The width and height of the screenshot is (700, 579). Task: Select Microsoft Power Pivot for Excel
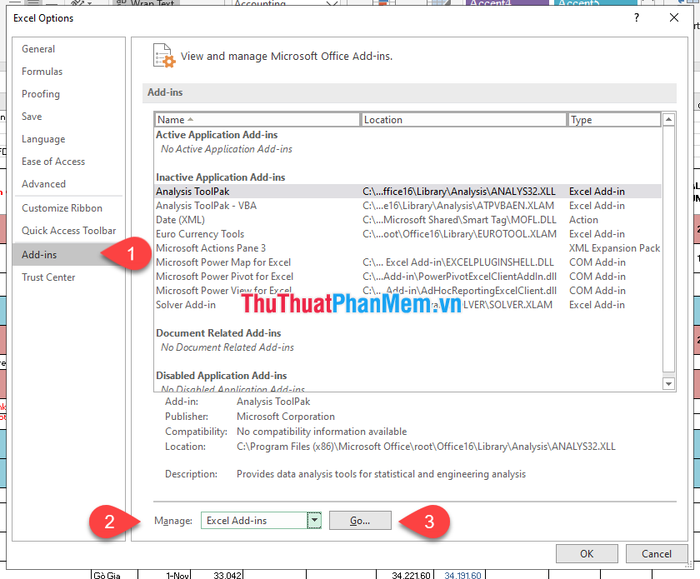coord(408,276)
